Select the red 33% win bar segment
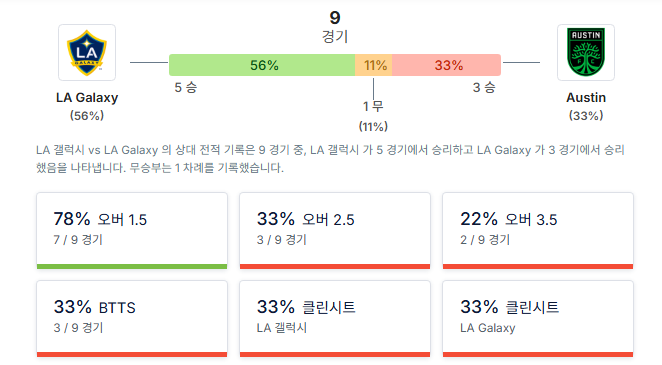 click(x=447, y=65)
